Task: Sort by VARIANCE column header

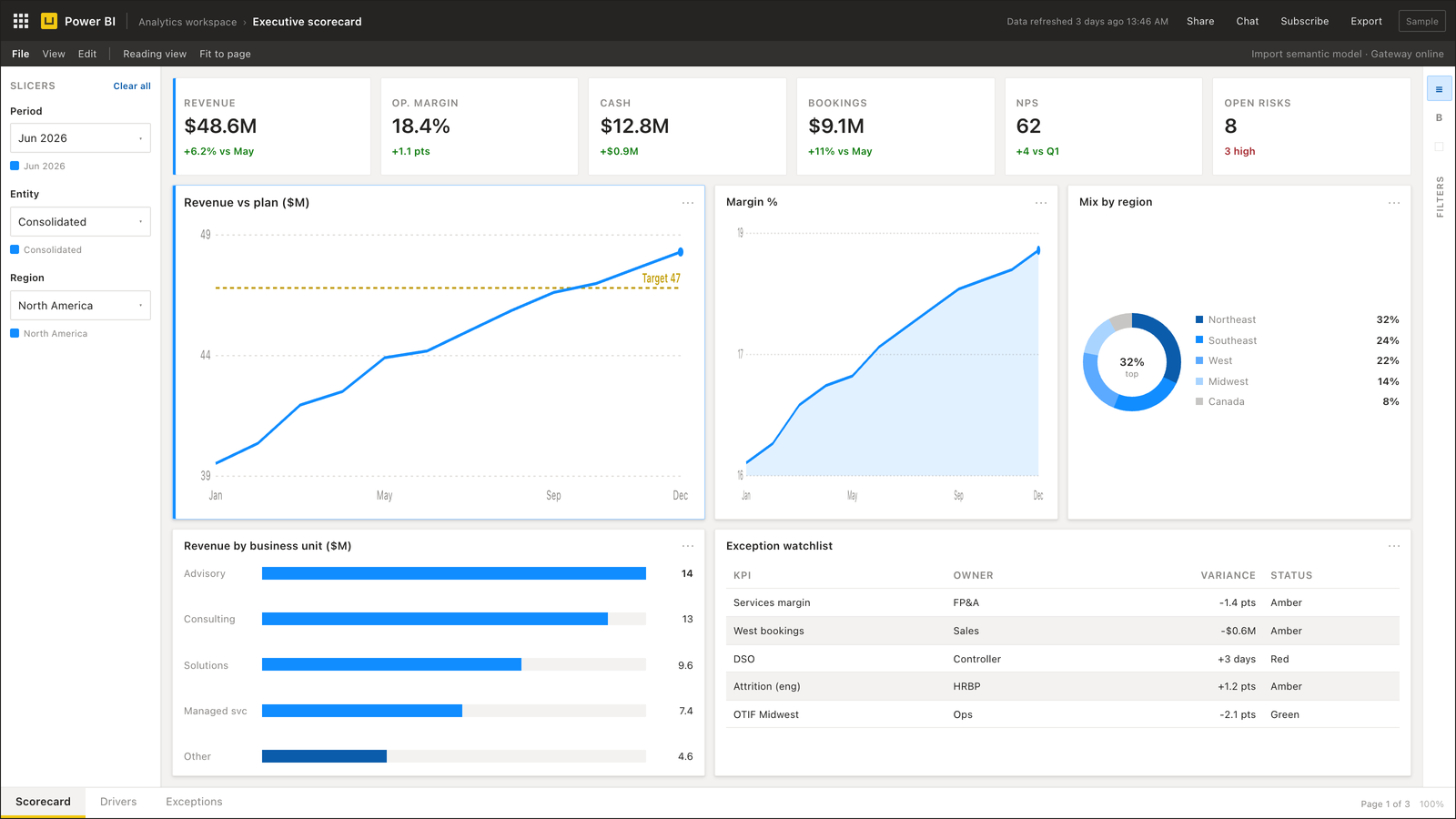Action: tap(1228, 575)
